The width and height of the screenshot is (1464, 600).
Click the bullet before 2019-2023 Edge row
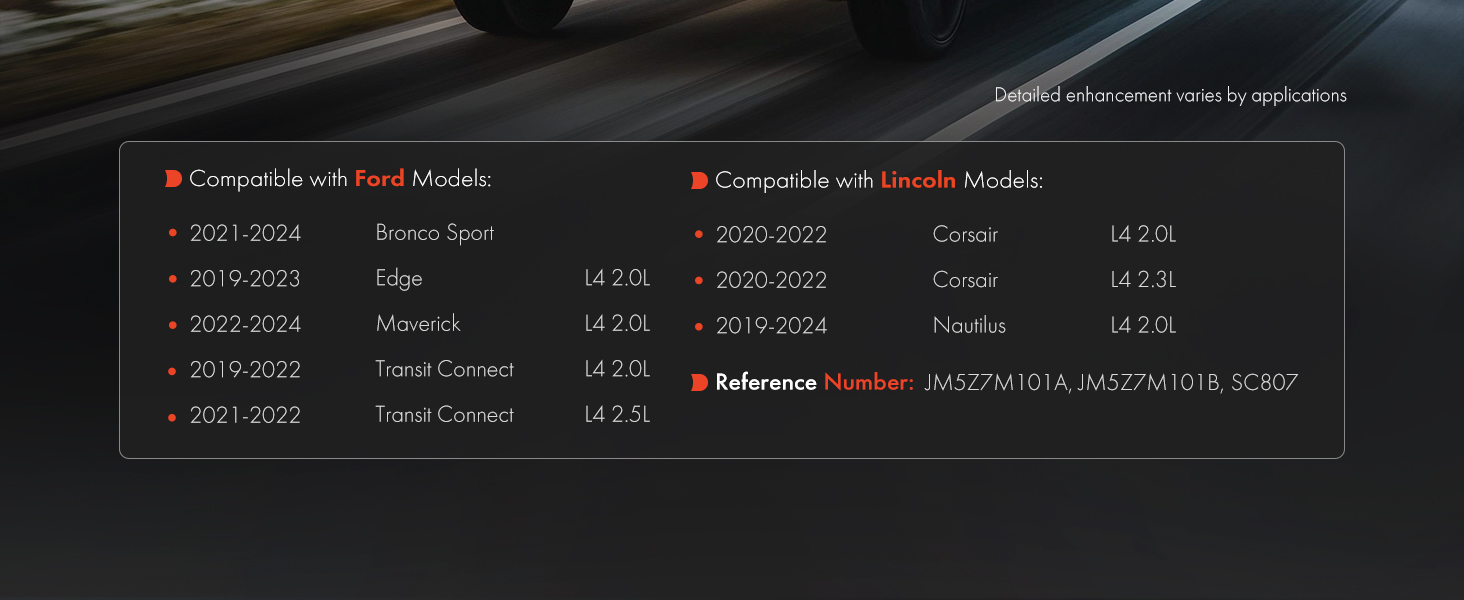point(173,279)
